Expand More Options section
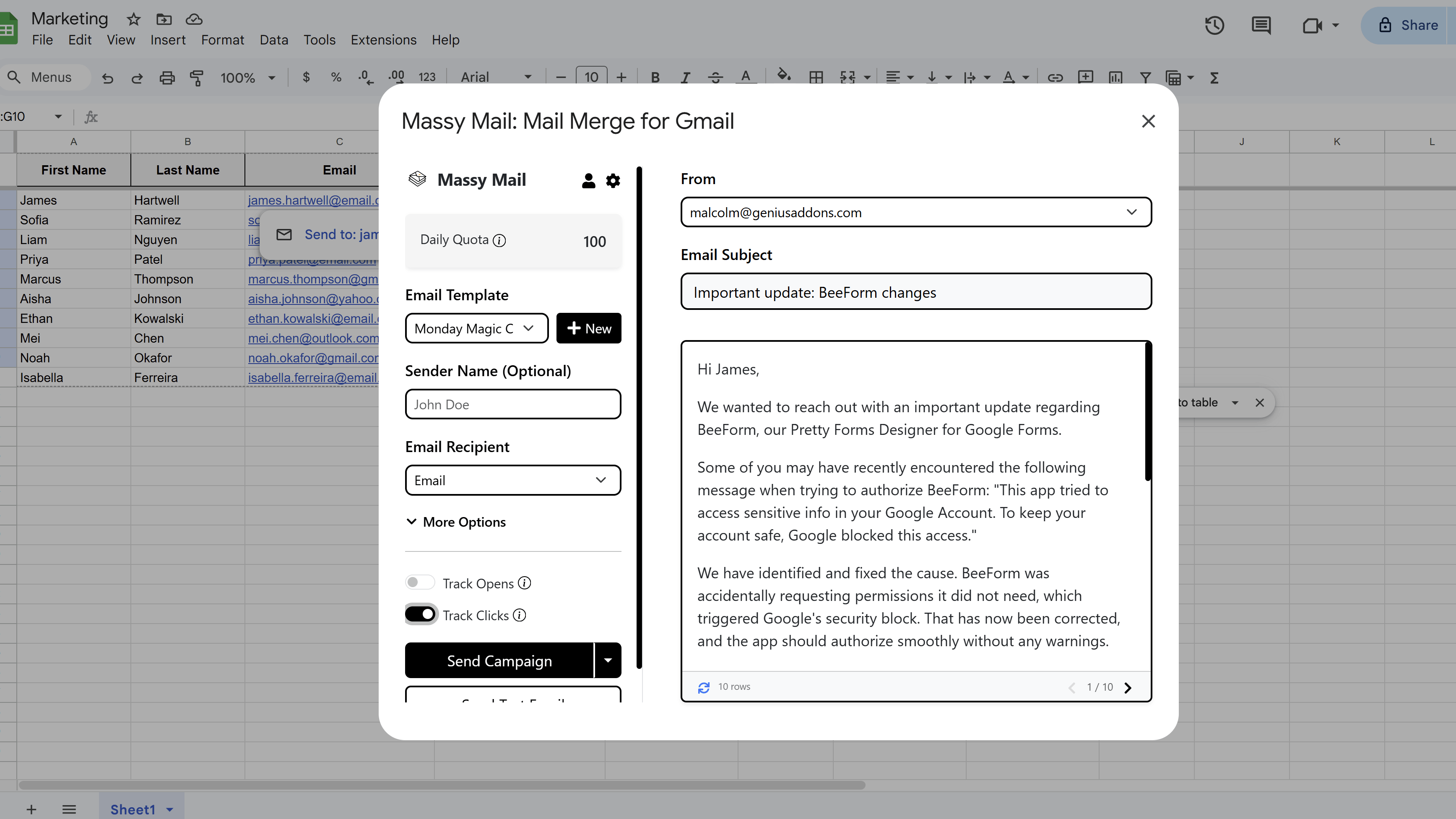 click(455, 522)
